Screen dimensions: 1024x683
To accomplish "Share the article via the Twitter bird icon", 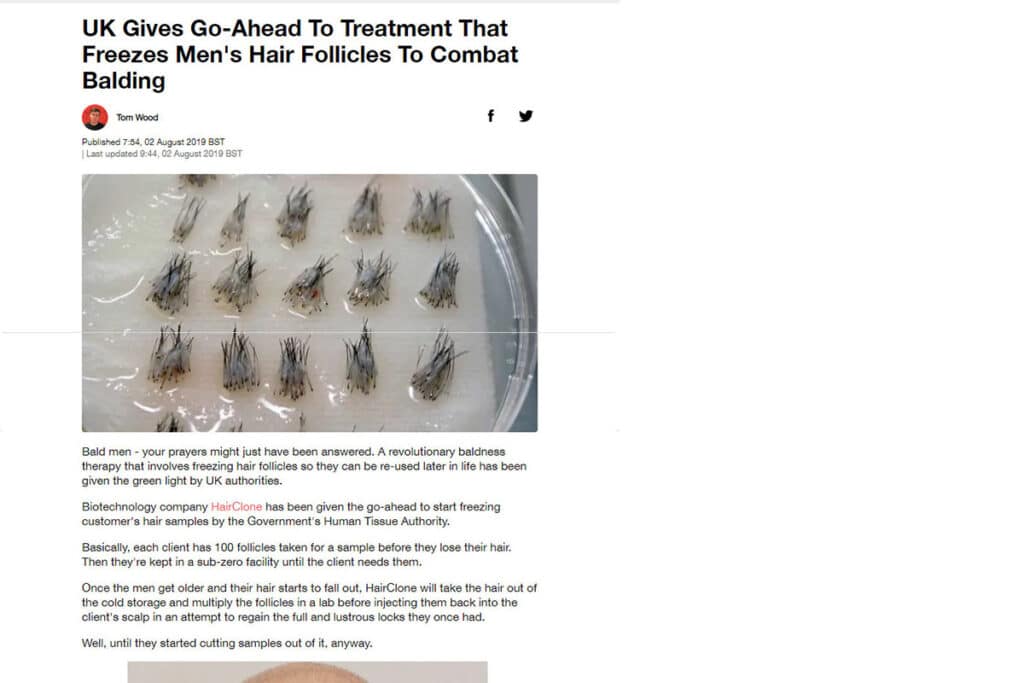I will [x=526, y=116].
